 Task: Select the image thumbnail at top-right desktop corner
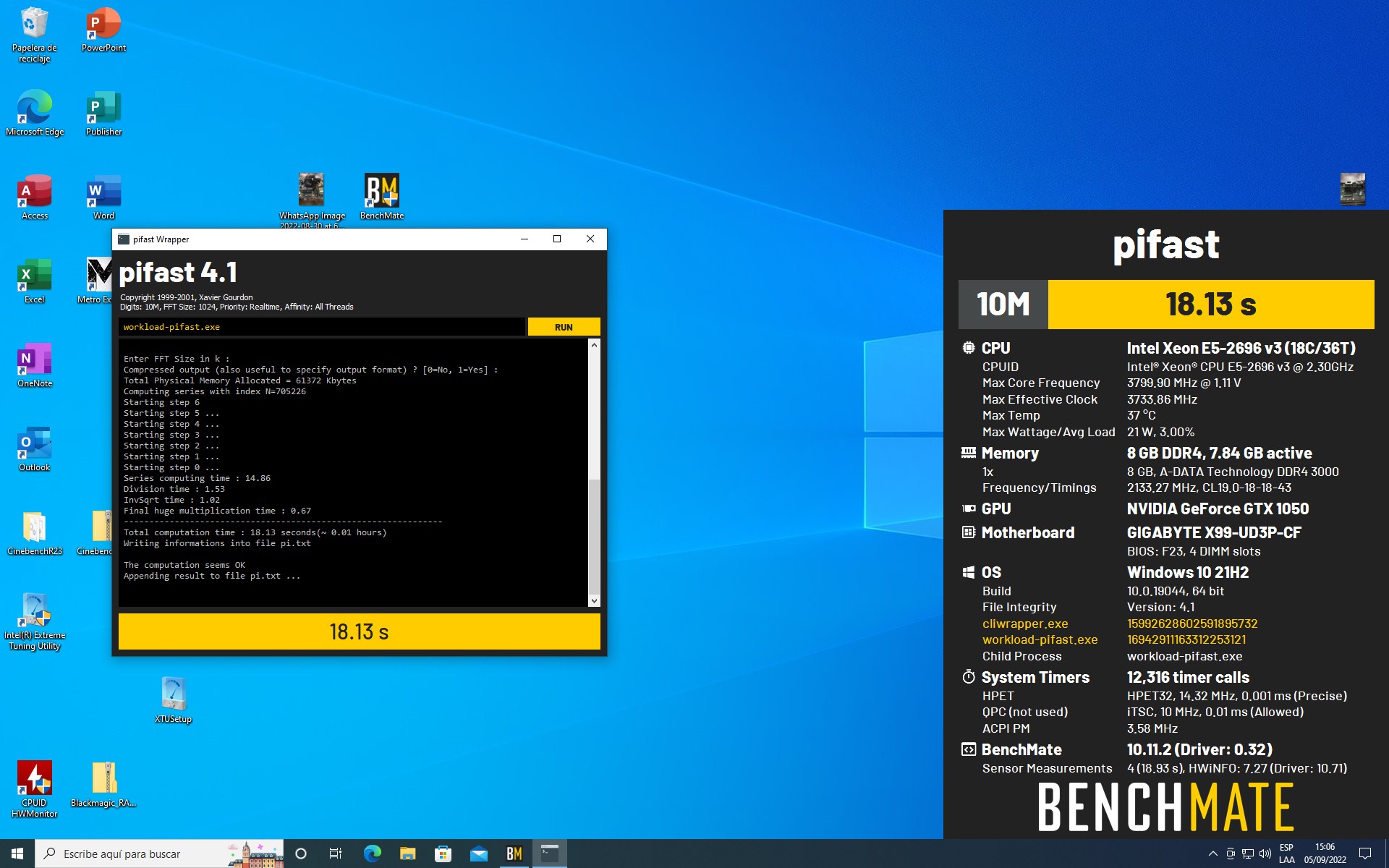[x=1352, y=190]
